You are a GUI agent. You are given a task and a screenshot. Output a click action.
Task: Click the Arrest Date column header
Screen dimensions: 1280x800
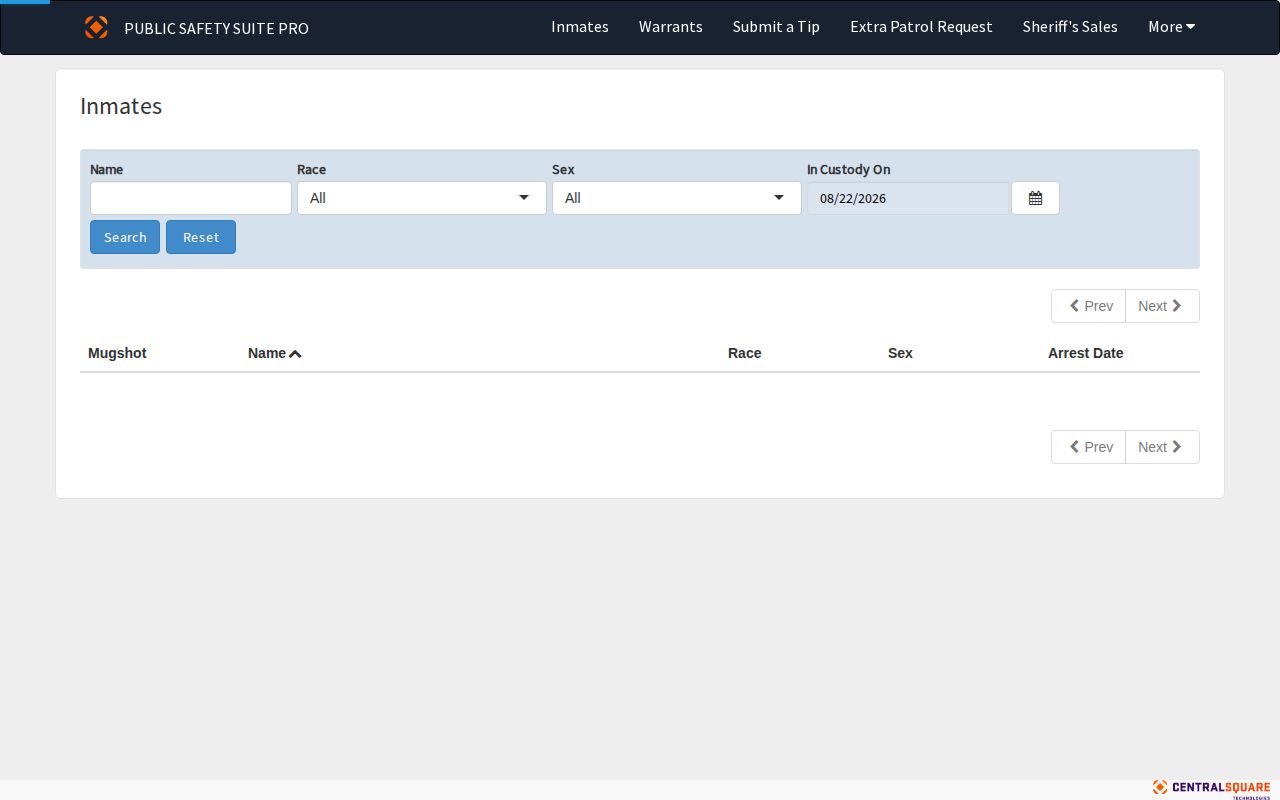click(x=1085, y=353)
